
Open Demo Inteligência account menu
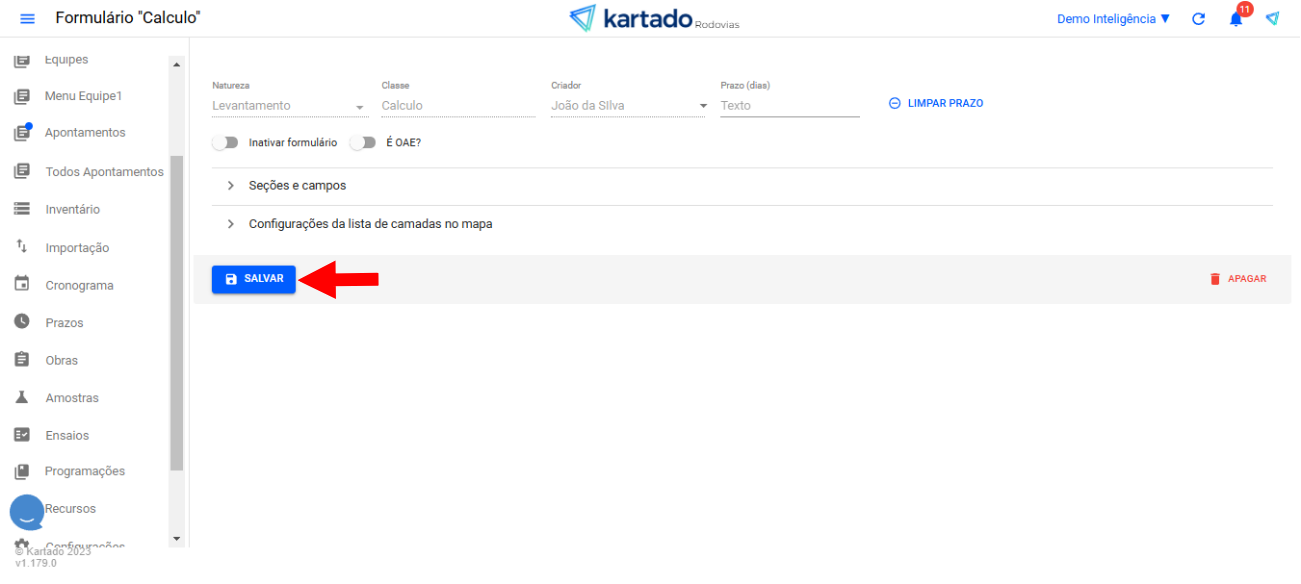[1112, 19]
